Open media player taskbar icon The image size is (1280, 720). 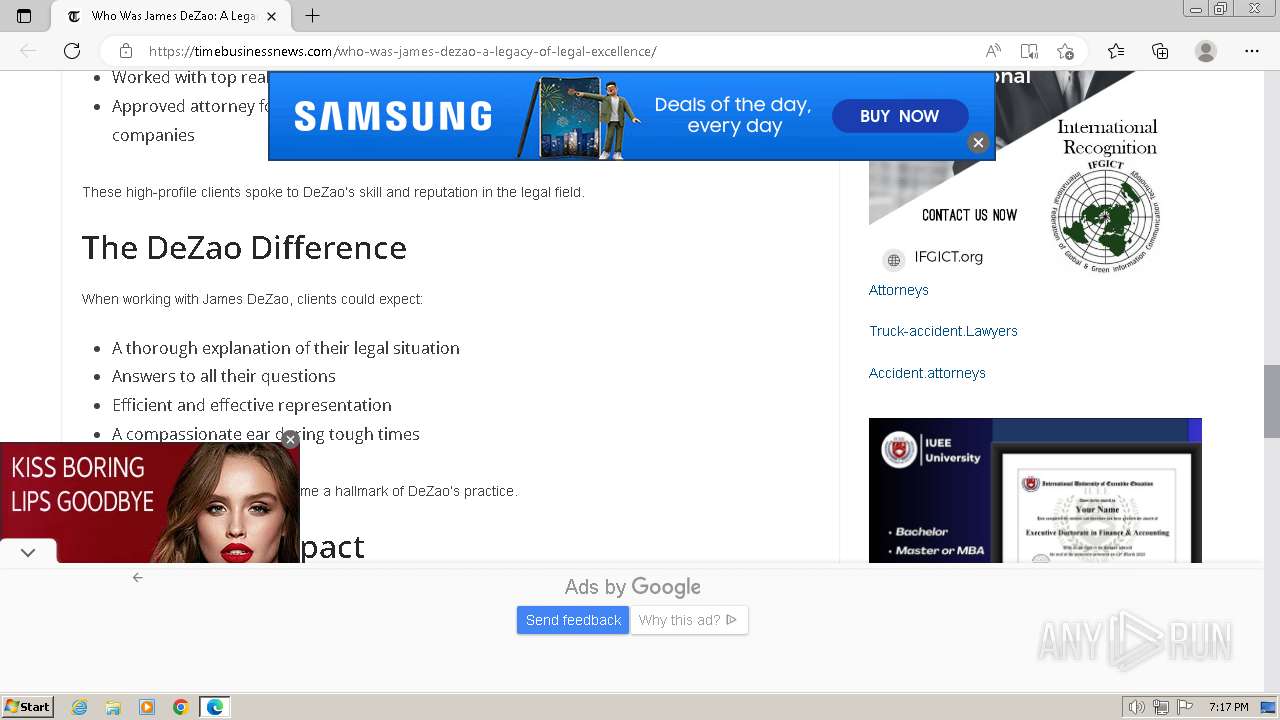click(147, 707)
